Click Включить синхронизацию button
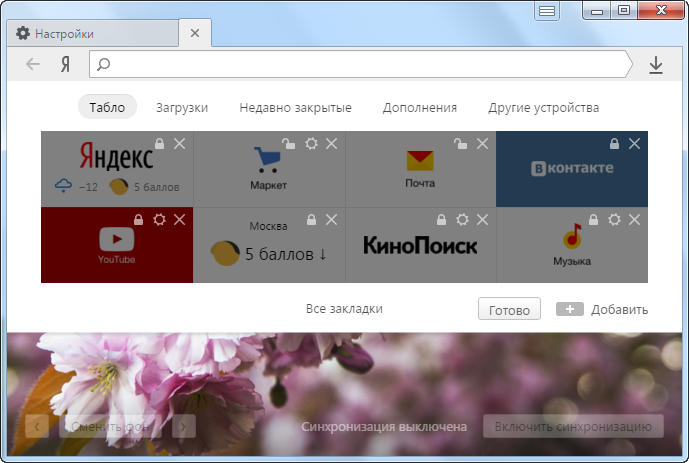Image resolution: width=689 pixels, height=463 pixels. tap(573, 426)
